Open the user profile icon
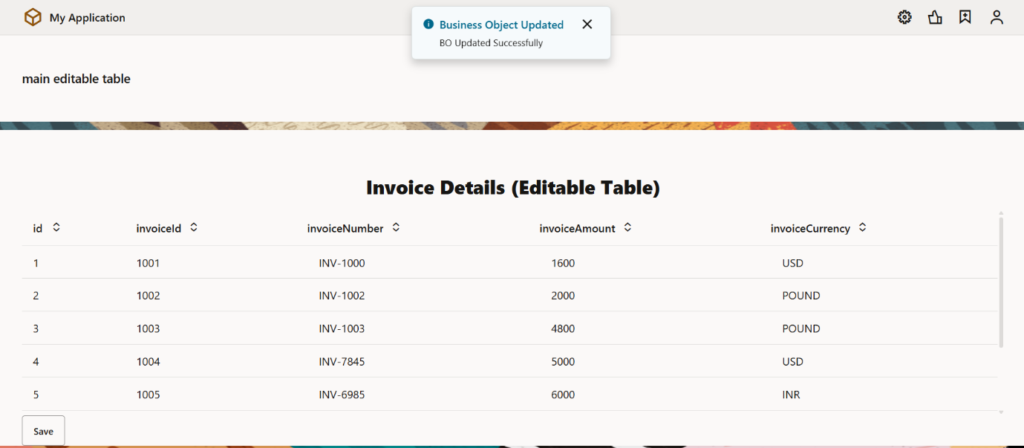The width and height of the screenshot is (1024, 448). point(996,17)
